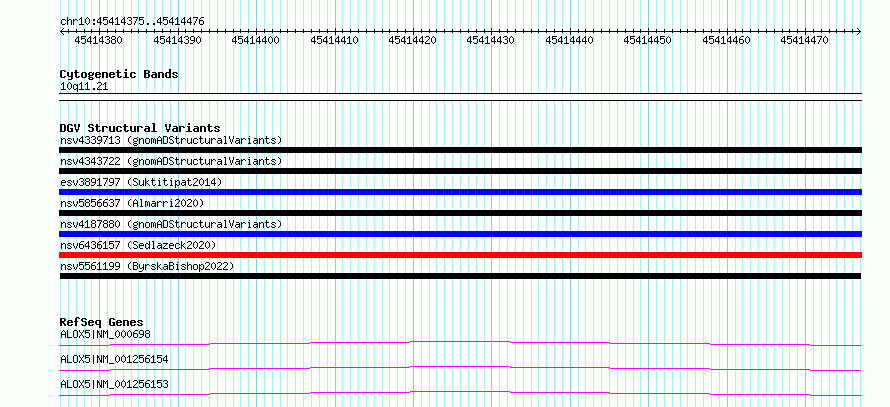Open variant nsv4187880 label
Screen dimensions: 890x407
(171, 224)
